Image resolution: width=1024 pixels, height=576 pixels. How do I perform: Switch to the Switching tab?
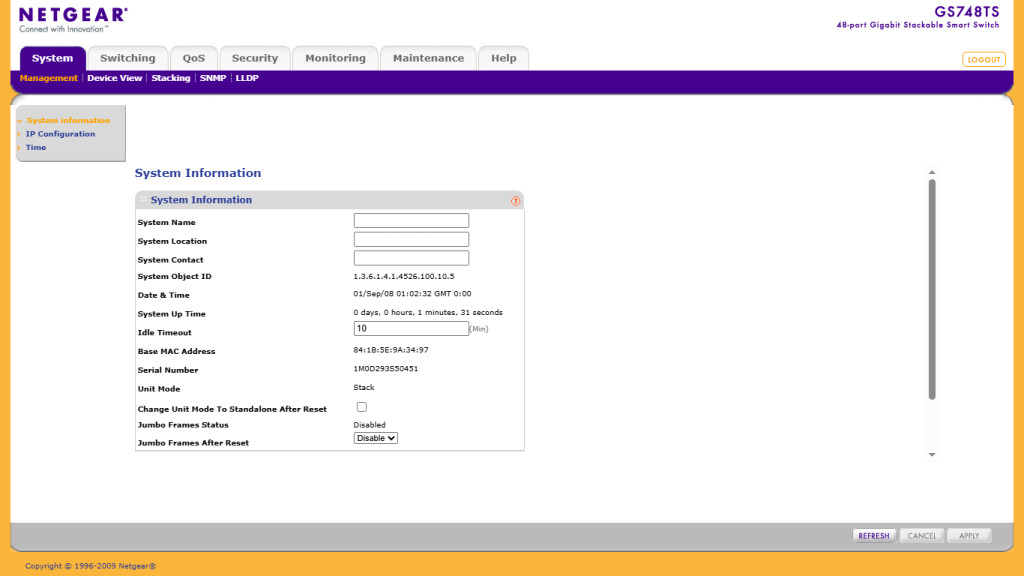tap(127, 58)
